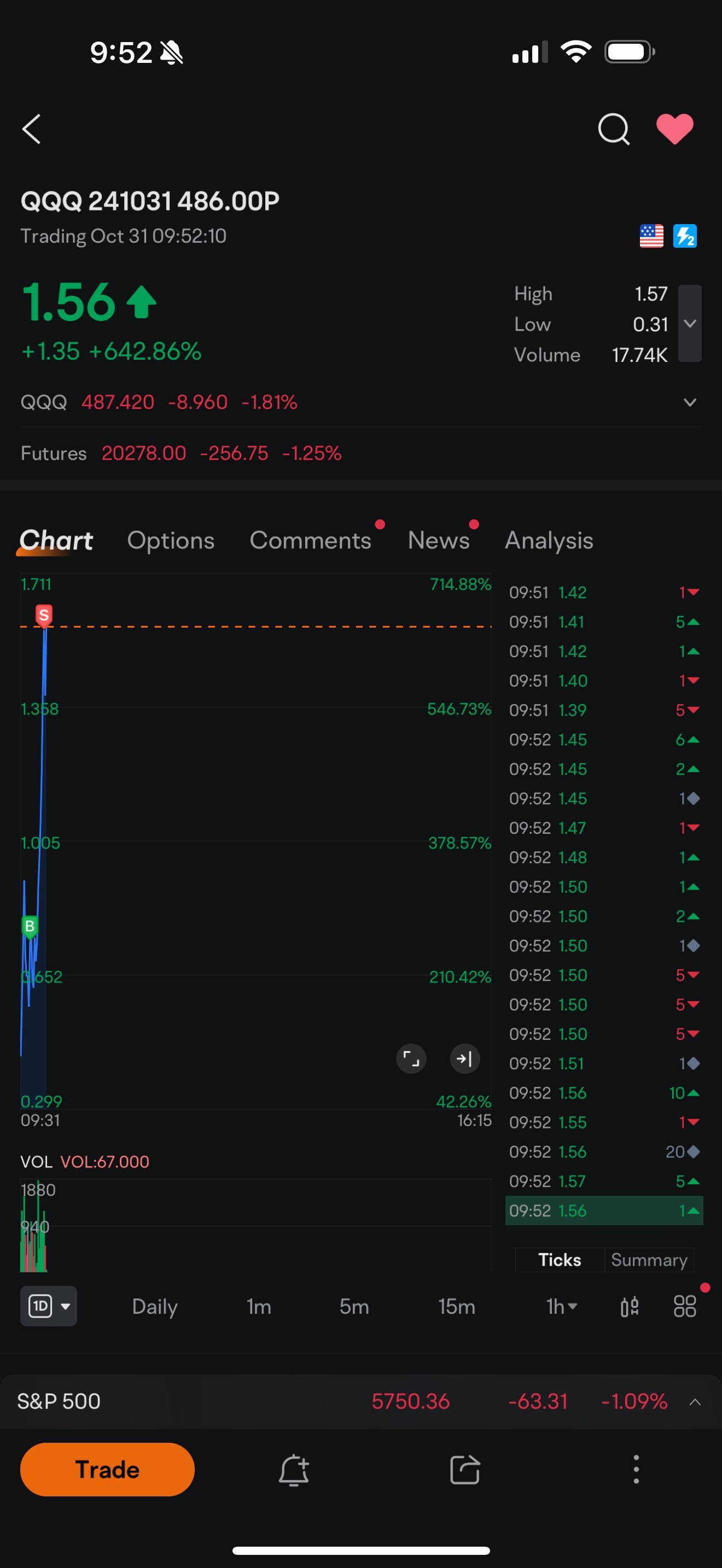722x1568 pixels.
Task: Open the Analysis tab
Action: 549,541
